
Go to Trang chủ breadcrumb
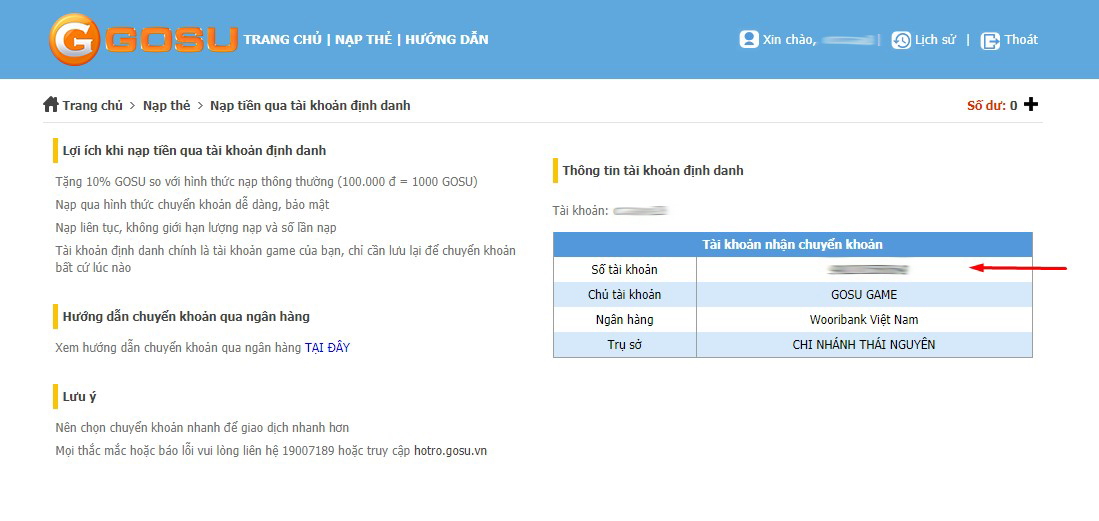click(x=93, y=106)
